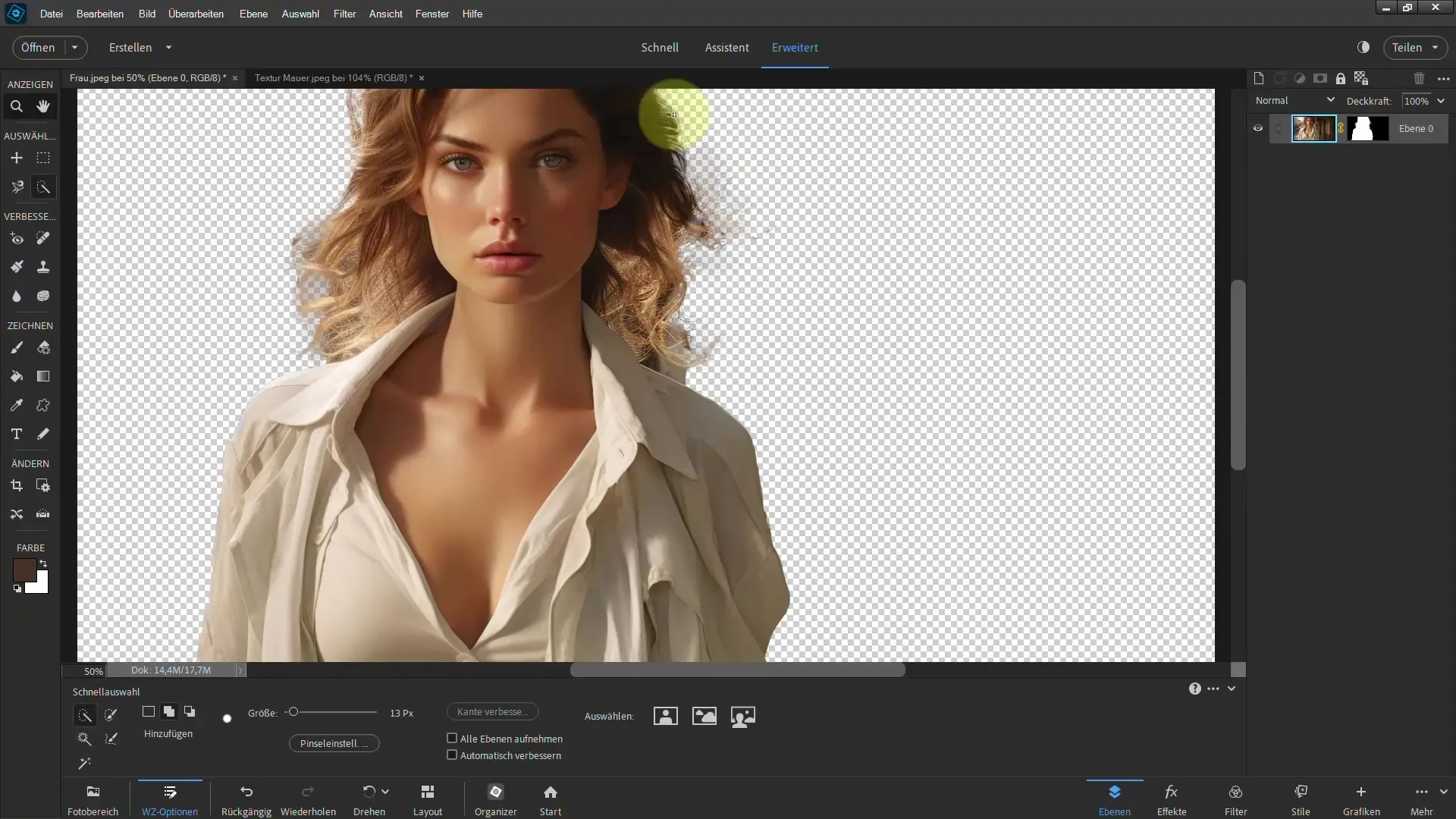Open the Überarbeiten menu

(x=196, y=14)
